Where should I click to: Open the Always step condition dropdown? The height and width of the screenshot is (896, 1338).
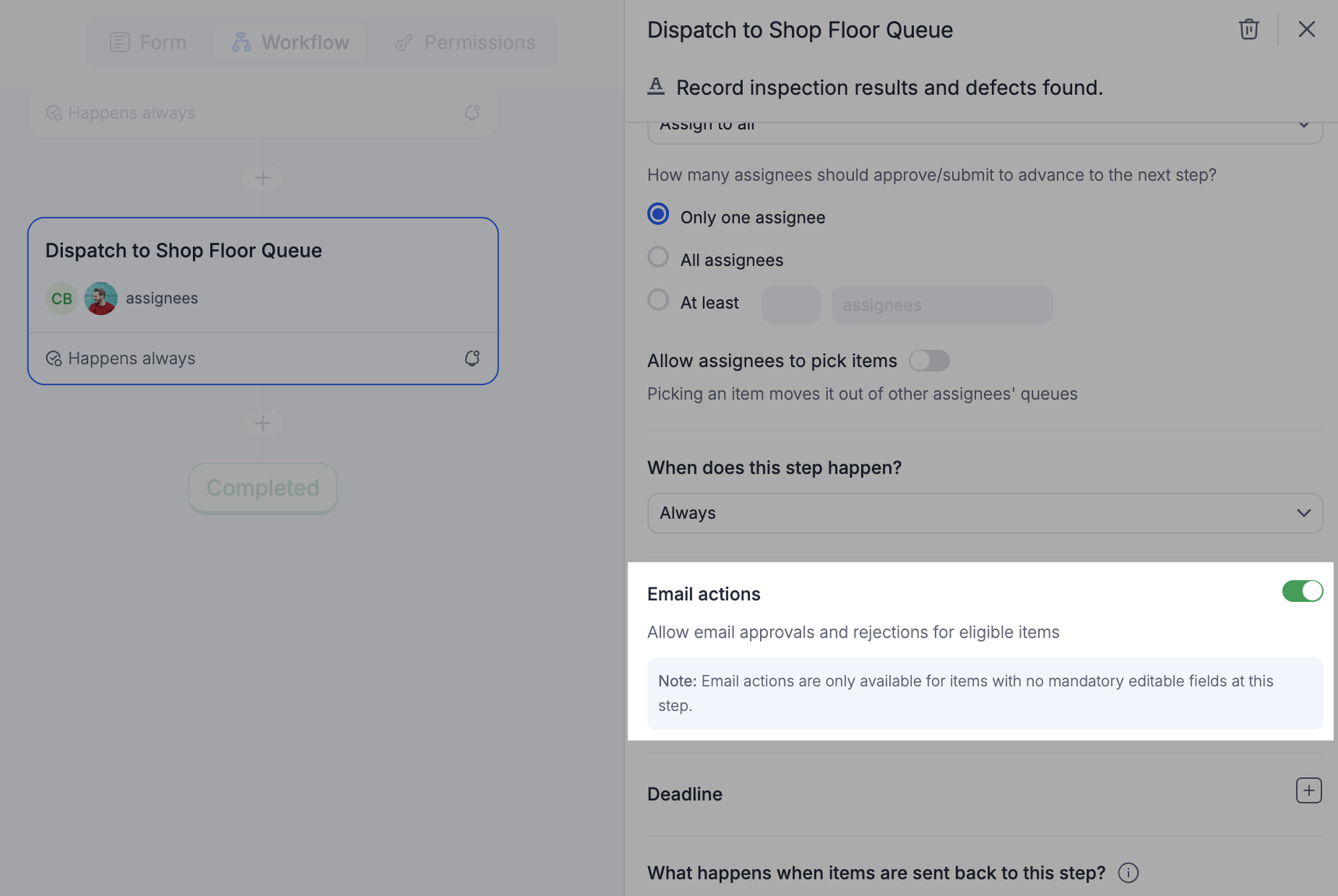pos(984,513)
